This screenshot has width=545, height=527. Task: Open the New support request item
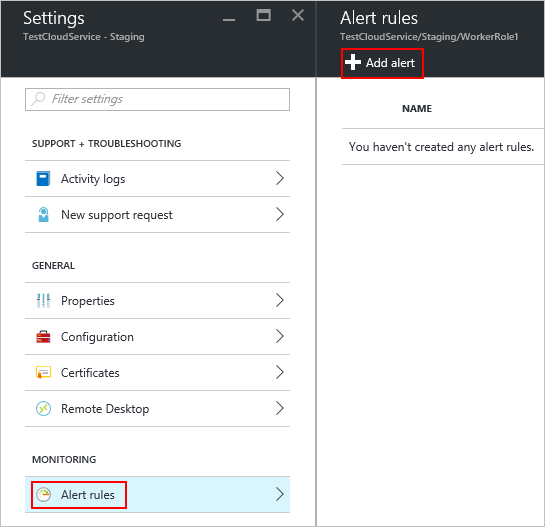[x=157, y=214]
